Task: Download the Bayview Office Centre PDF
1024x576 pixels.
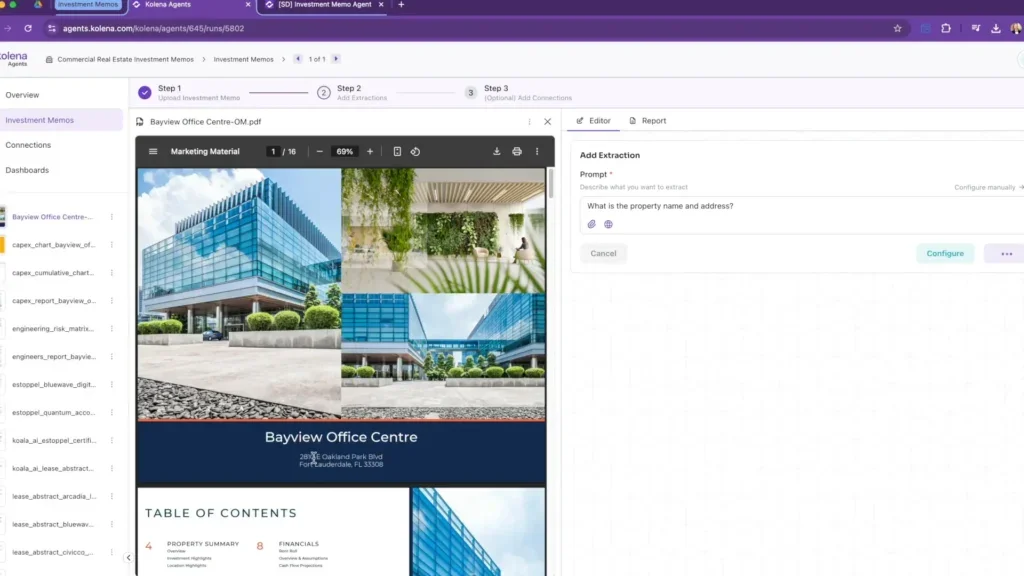Action: (x=496, y=152)
